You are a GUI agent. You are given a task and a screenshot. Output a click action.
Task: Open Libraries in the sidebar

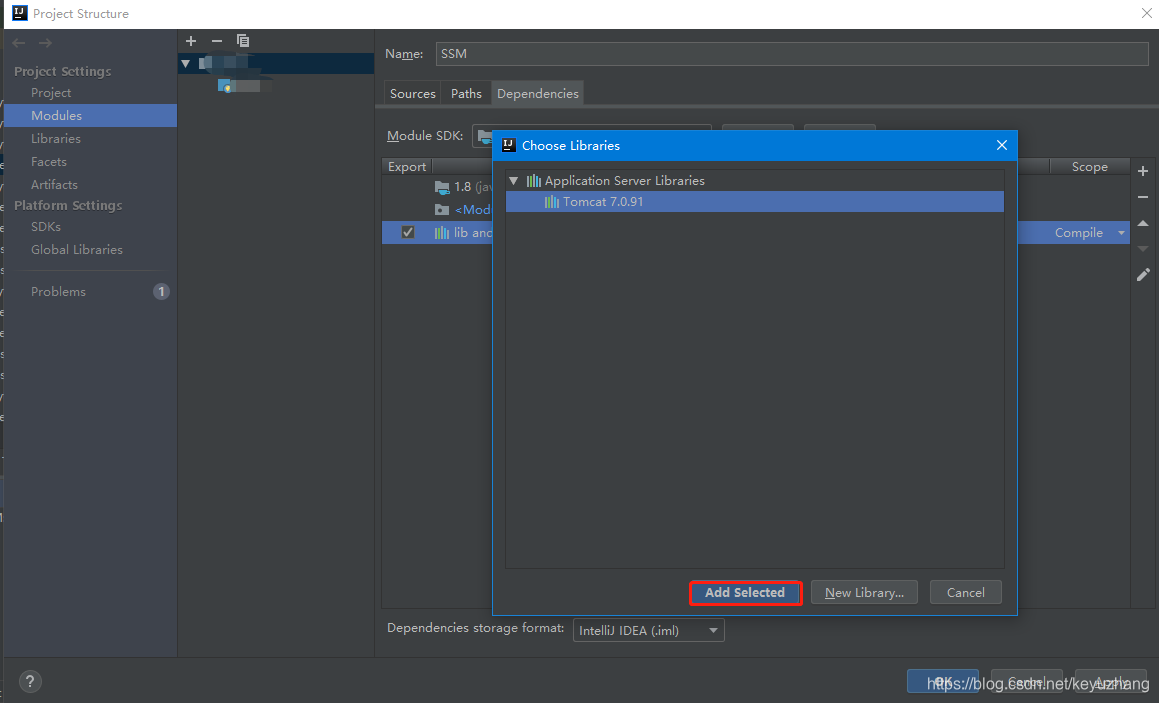point(55,138)
